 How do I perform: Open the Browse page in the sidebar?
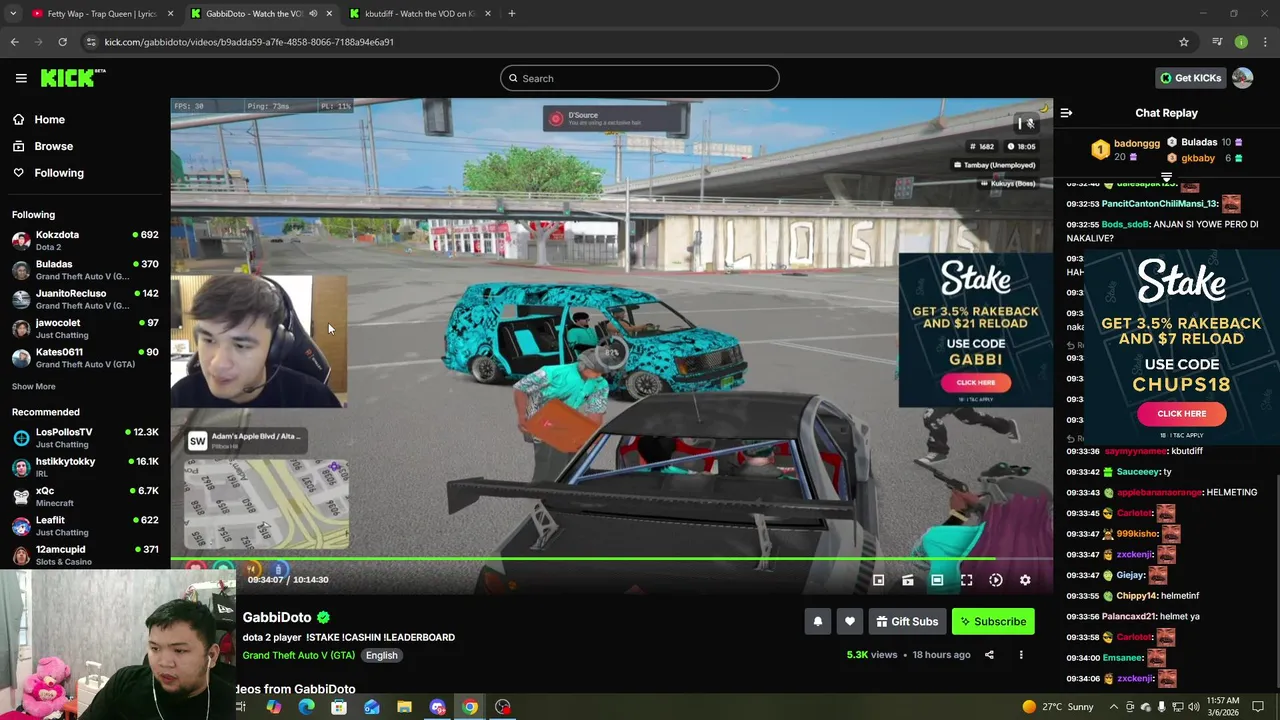pyautogui.click(x=53, y=146)
